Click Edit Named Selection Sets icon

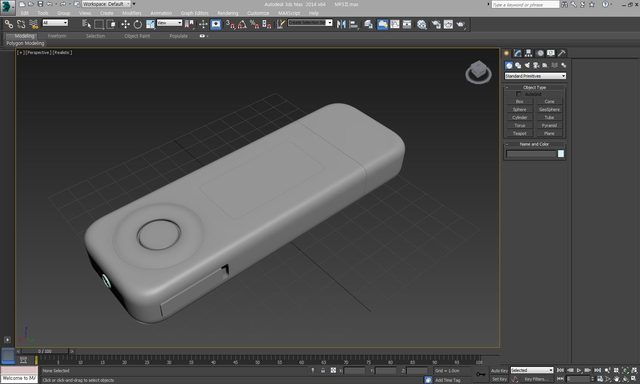pos(281,24)
